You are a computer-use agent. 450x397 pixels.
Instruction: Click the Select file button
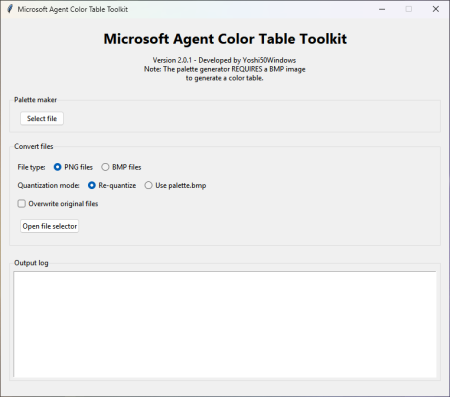click(42, 118)
